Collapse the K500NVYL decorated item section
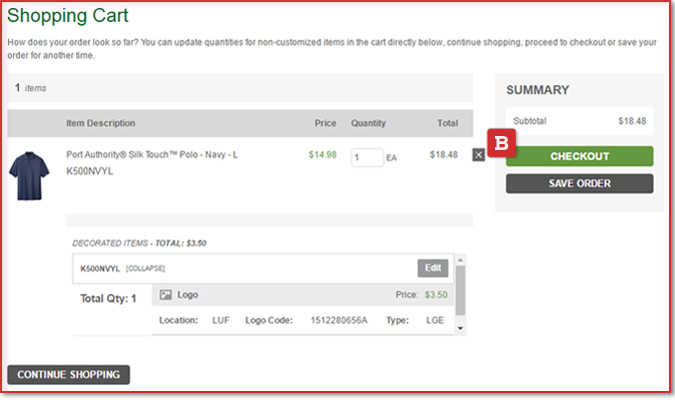Viewport: 675px width, 400px height. tap(146, 269)
